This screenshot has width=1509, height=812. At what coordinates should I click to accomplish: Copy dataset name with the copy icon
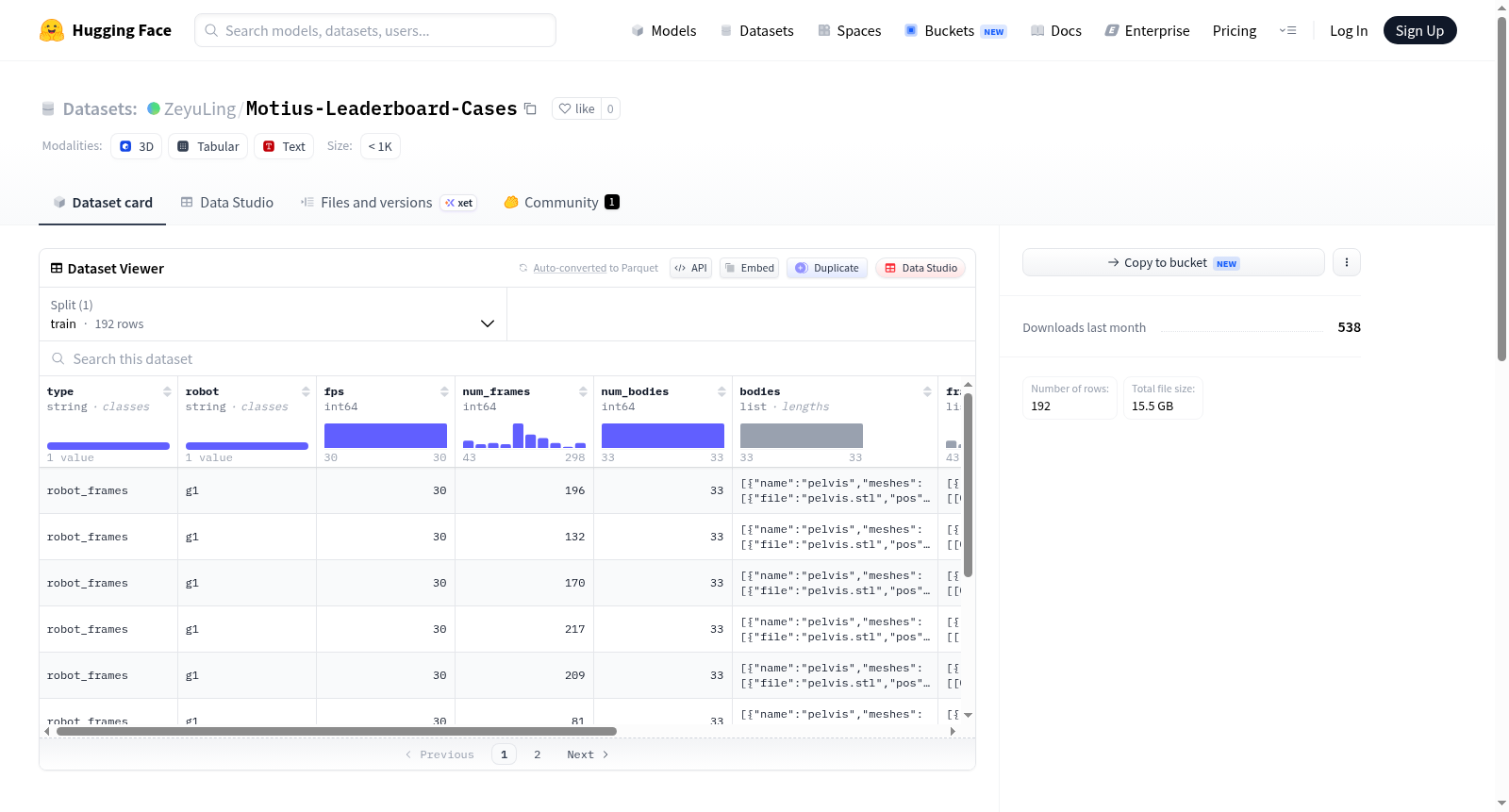click(x=530, y=108)
